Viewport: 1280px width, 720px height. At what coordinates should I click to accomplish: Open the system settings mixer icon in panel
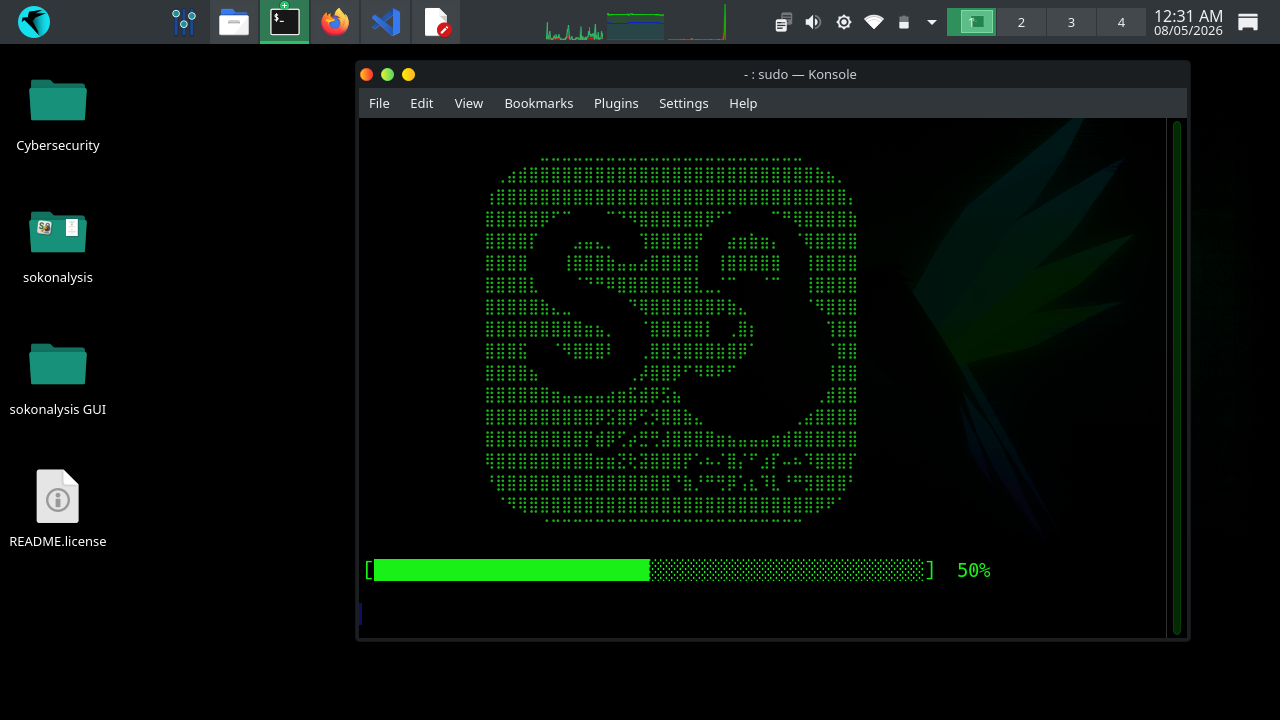(184, 22)
